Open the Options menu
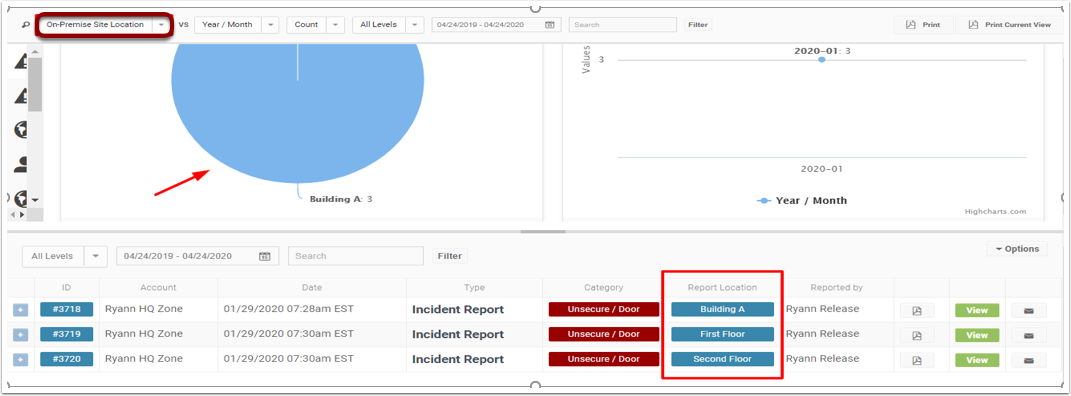The width and height of the screenshot is (1071, 396). point(1016,249)
